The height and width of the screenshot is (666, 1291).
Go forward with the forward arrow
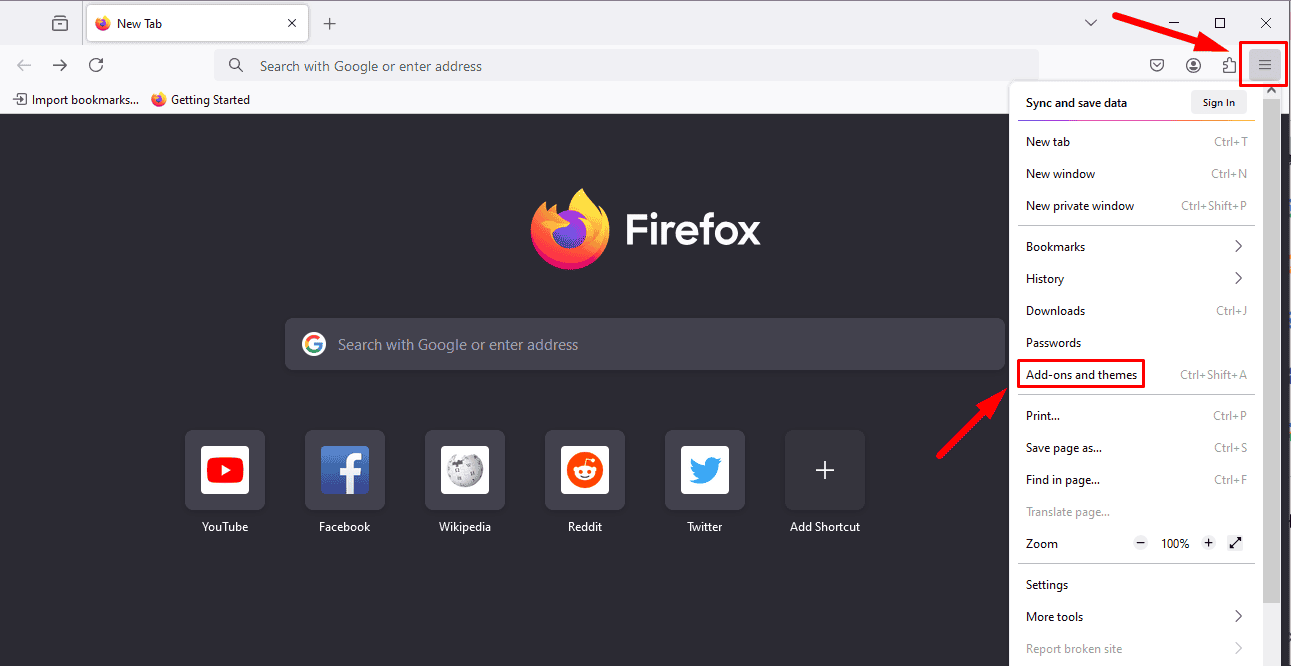(x=60, y=65)
